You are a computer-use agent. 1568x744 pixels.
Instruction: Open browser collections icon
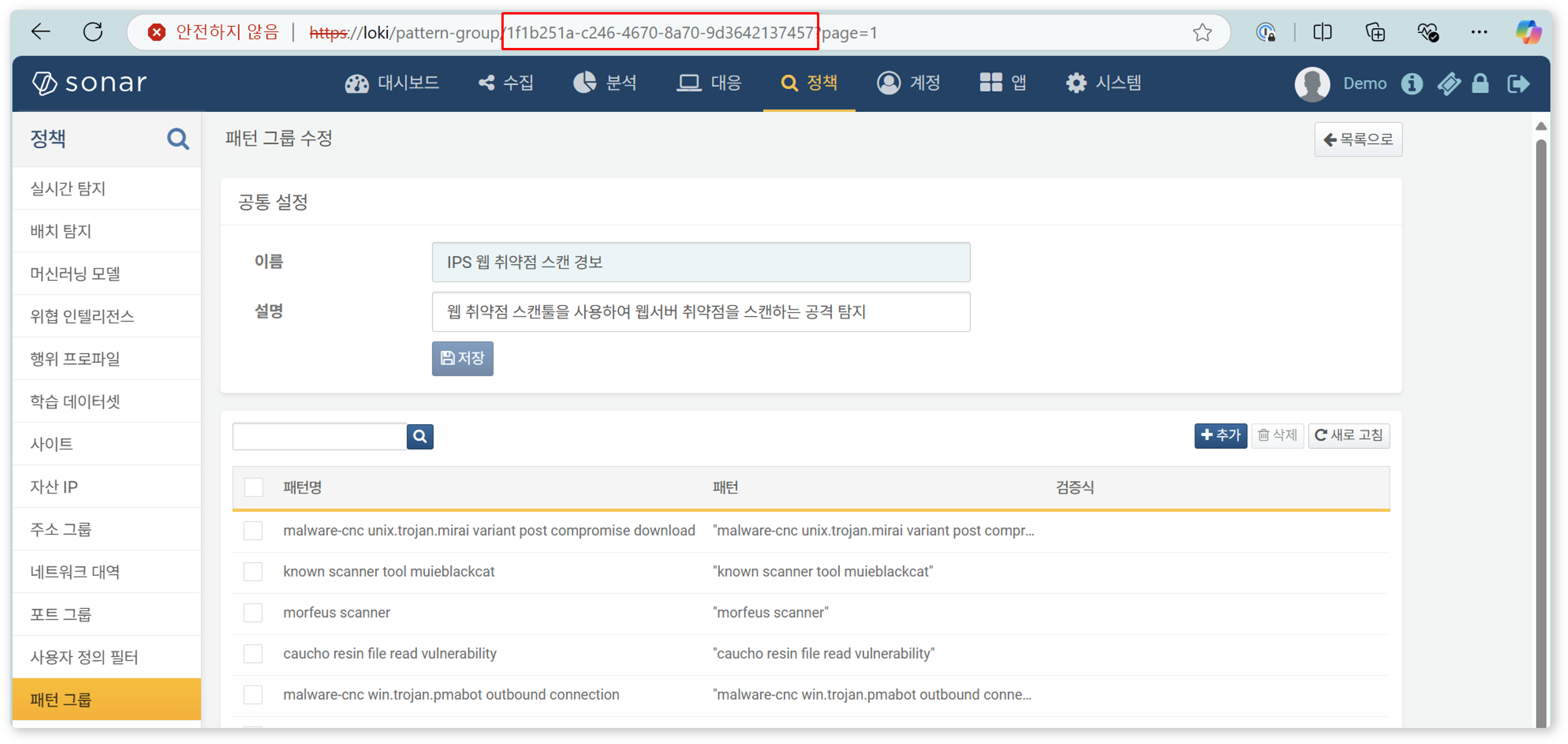click(x=1375, y=32)
